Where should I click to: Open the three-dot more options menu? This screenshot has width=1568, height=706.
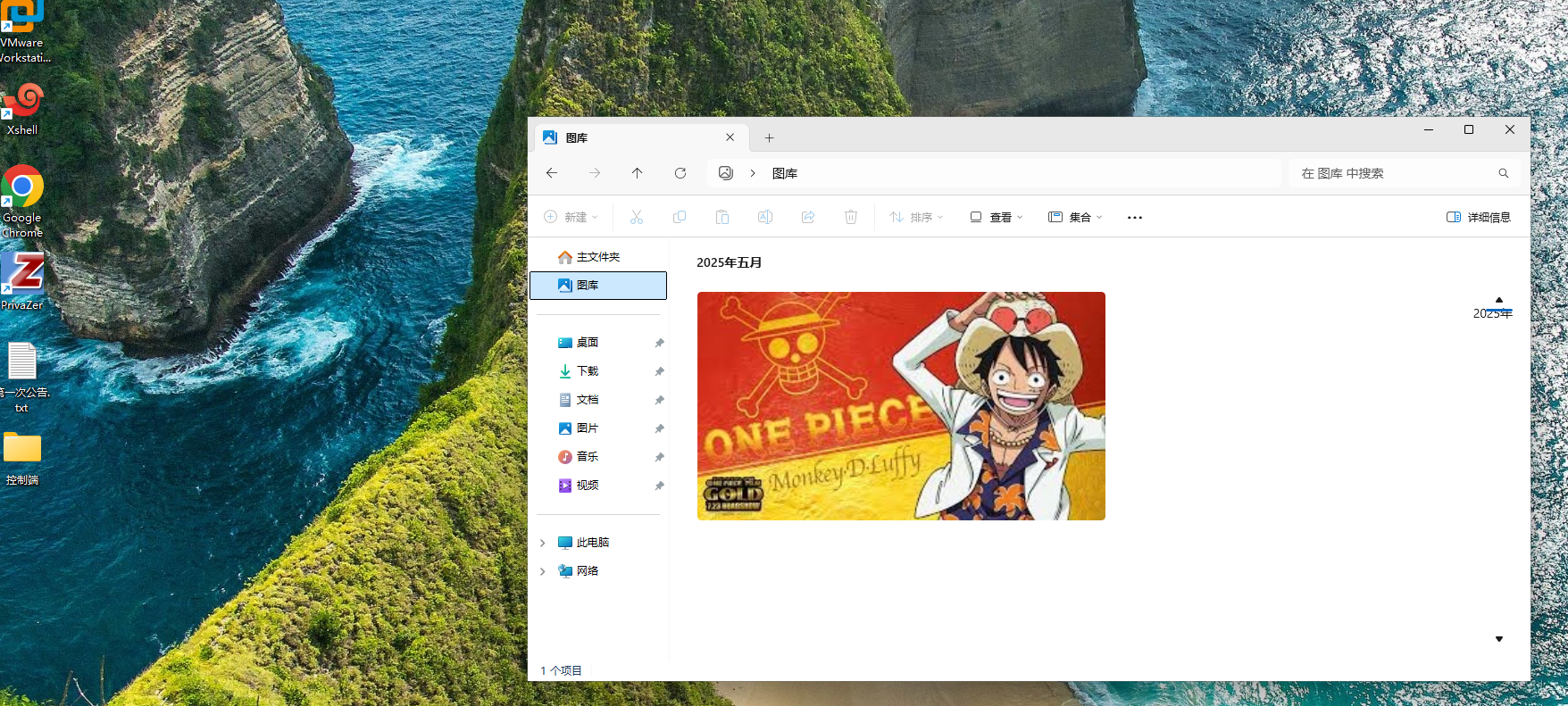(x=1135, y=217)
